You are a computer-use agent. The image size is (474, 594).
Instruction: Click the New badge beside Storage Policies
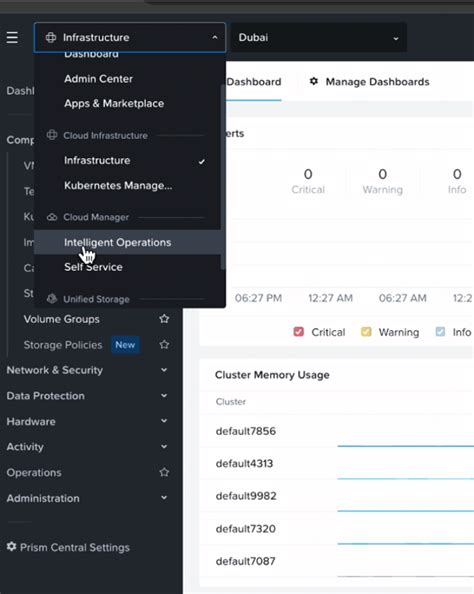click(x=125, y=345)
